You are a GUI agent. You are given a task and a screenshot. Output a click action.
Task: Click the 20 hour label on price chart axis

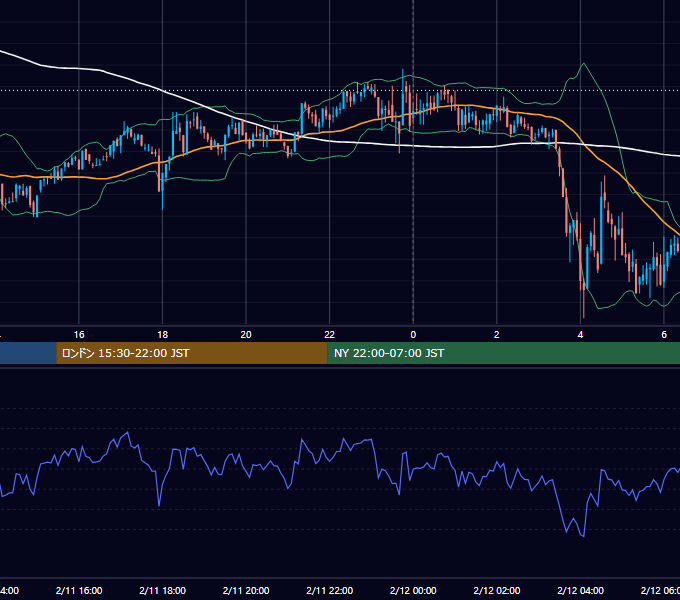pos(246,335)
